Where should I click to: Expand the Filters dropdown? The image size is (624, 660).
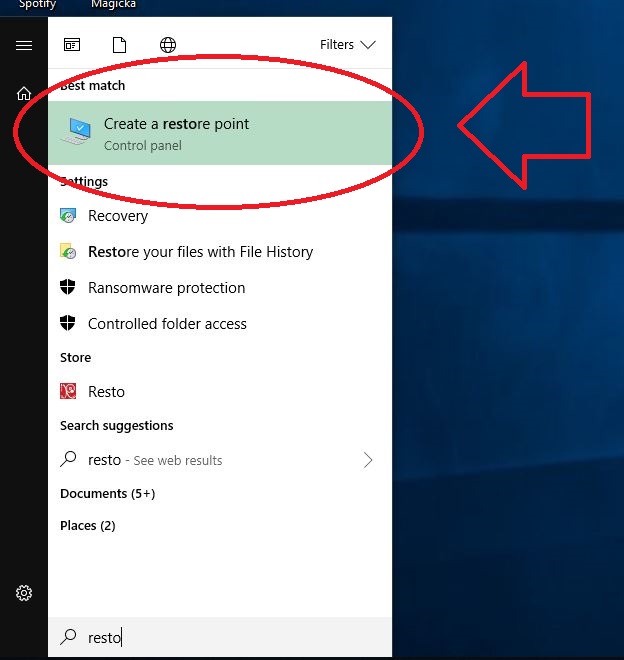coord(347,45)
